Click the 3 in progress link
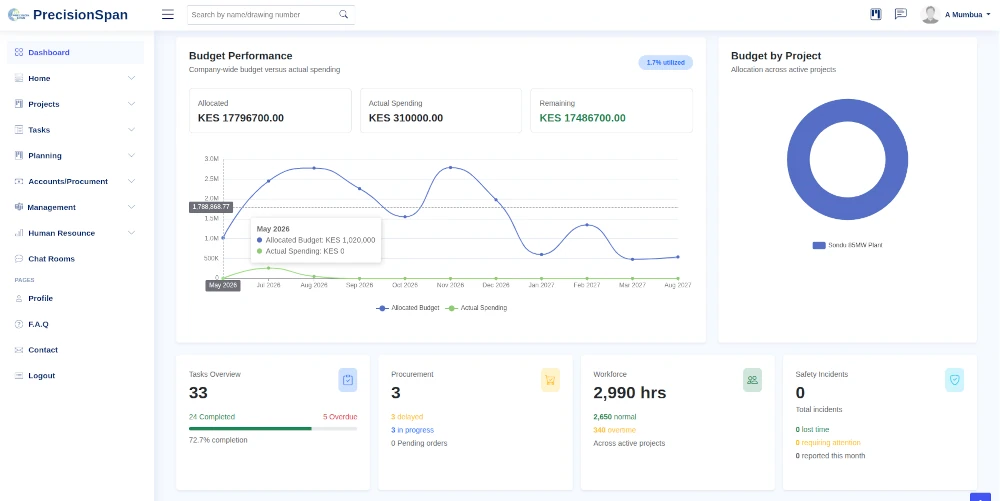This screenshot has height=501, width=1000. click(x=413, y=430)
